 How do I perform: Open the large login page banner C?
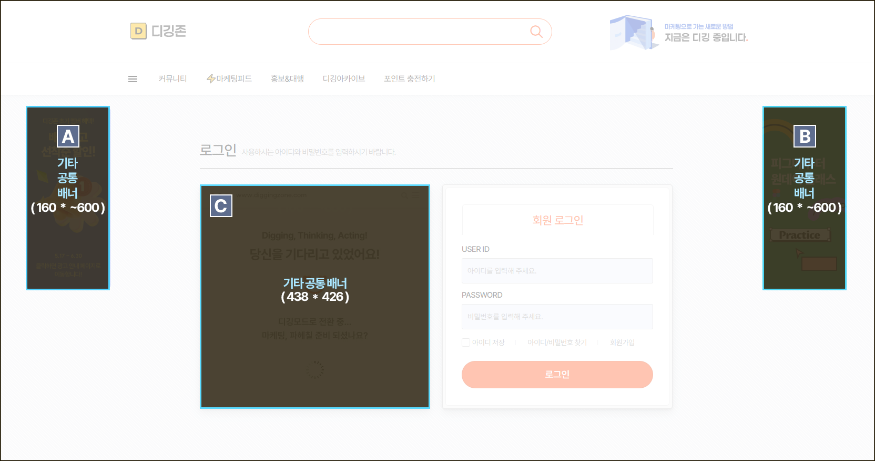pyautogui.click(x=315, y=296)
